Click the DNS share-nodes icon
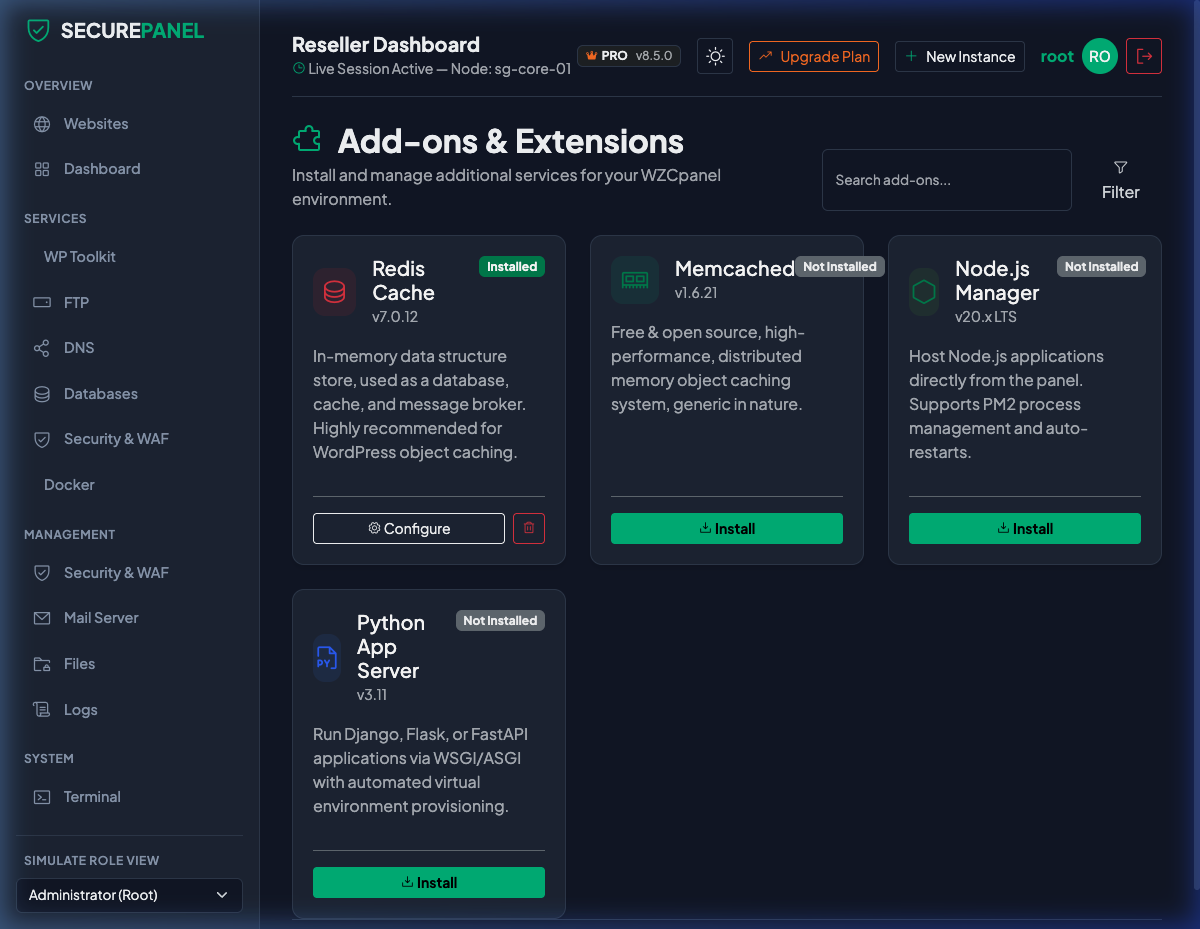The width and height of the screenshot is (1200, 929). [x=42, y=348]
